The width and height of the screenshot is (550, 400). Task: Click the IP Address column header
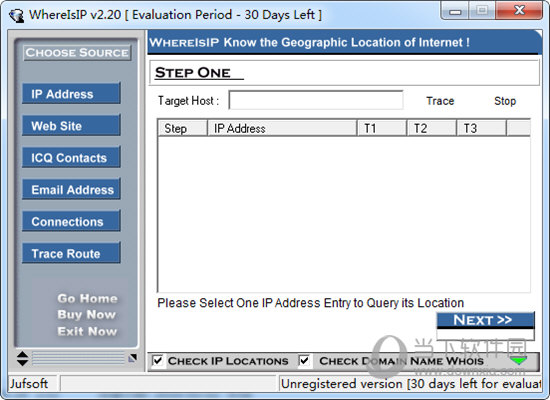click(x=282, y=128)
